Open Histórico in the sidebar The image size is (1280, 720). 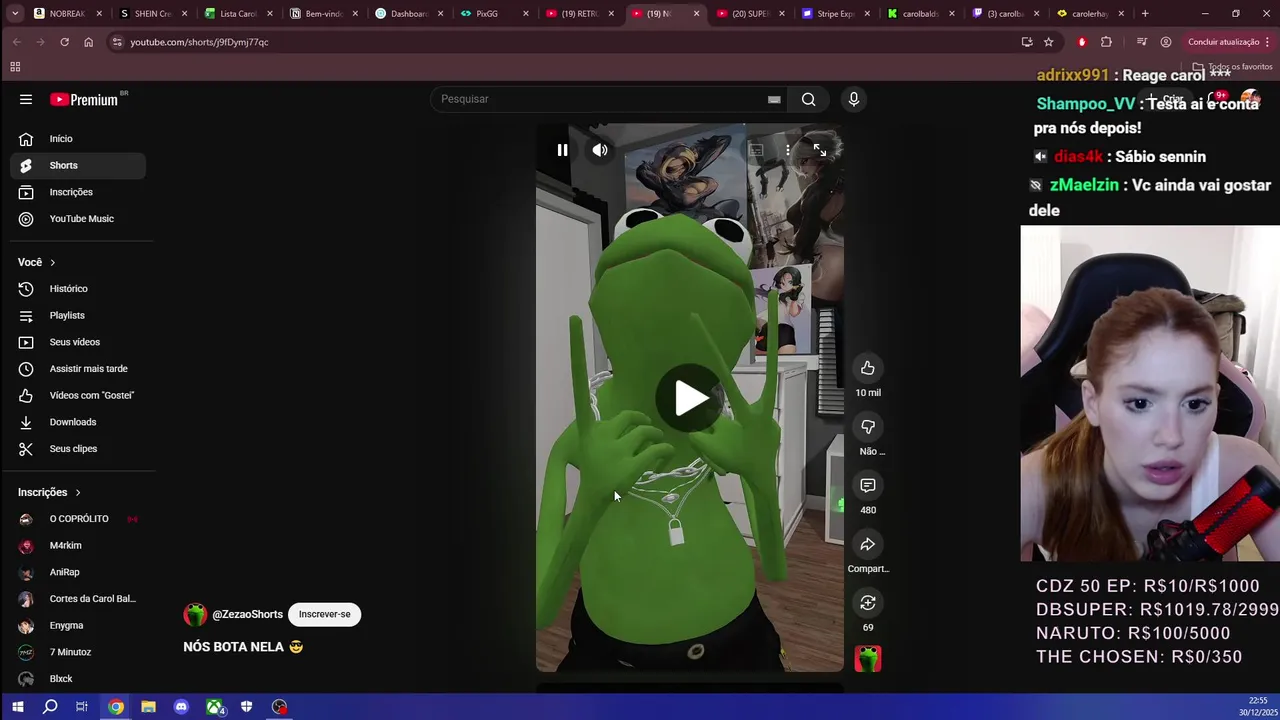78,289
